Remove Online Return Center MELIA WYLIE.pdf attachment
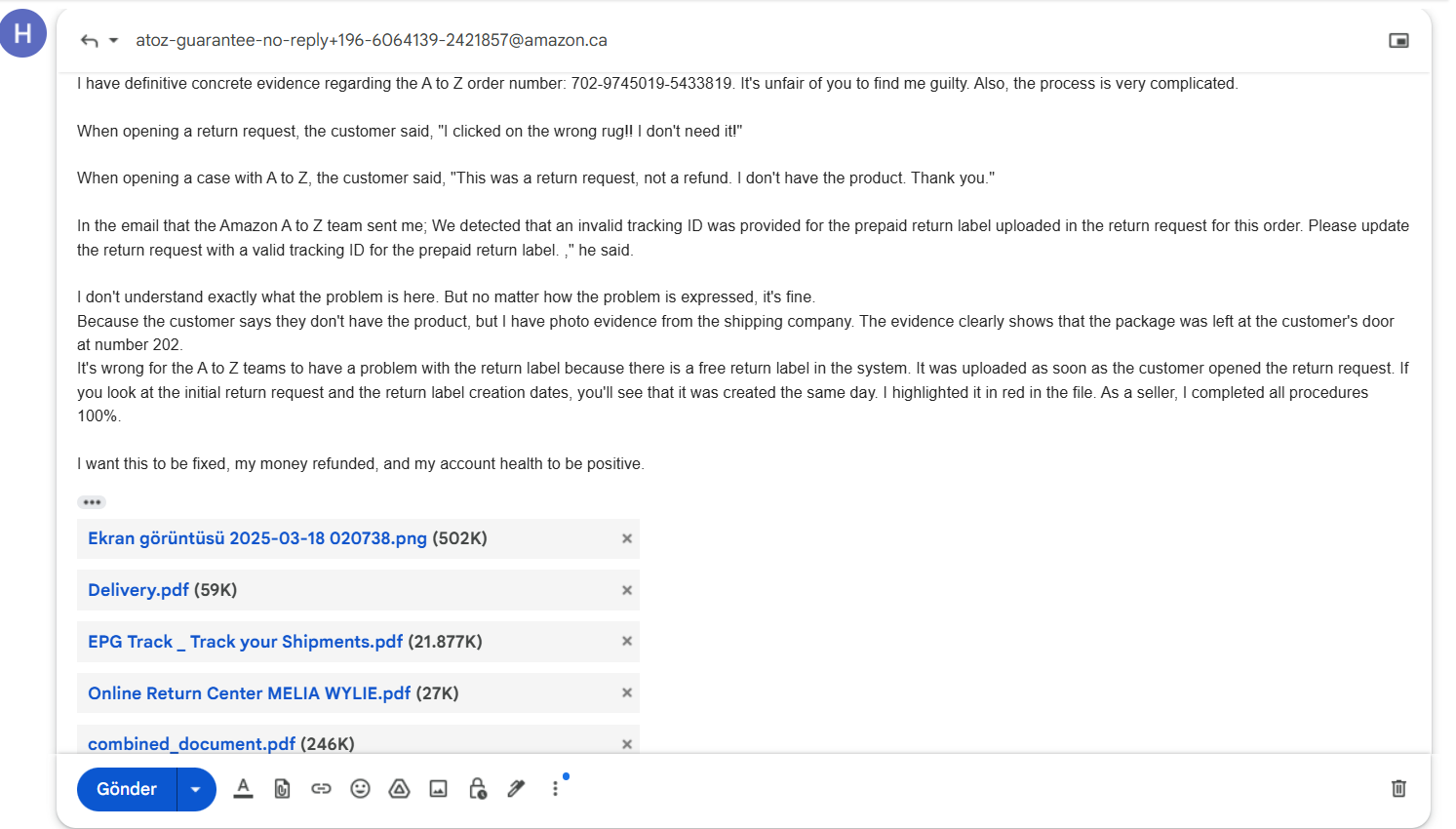 [627, 692]
